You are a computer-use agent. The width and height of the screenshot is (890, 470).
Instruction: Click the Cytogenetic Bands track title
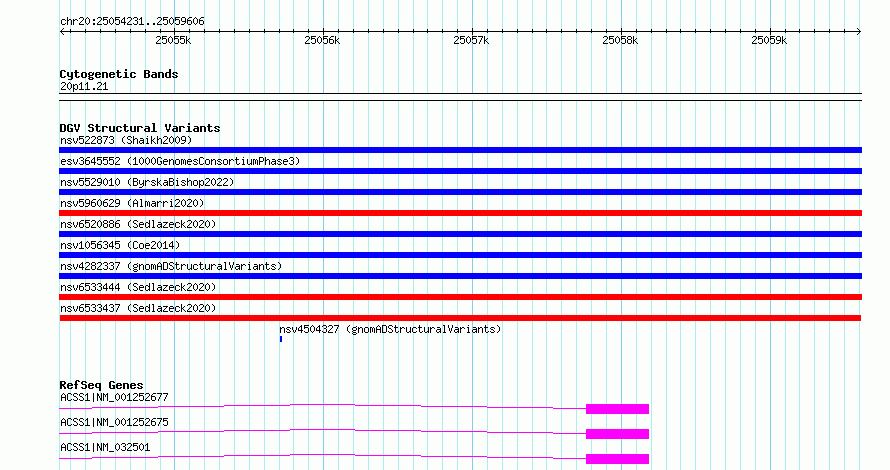pyautogui.click(x=119, y=74)
